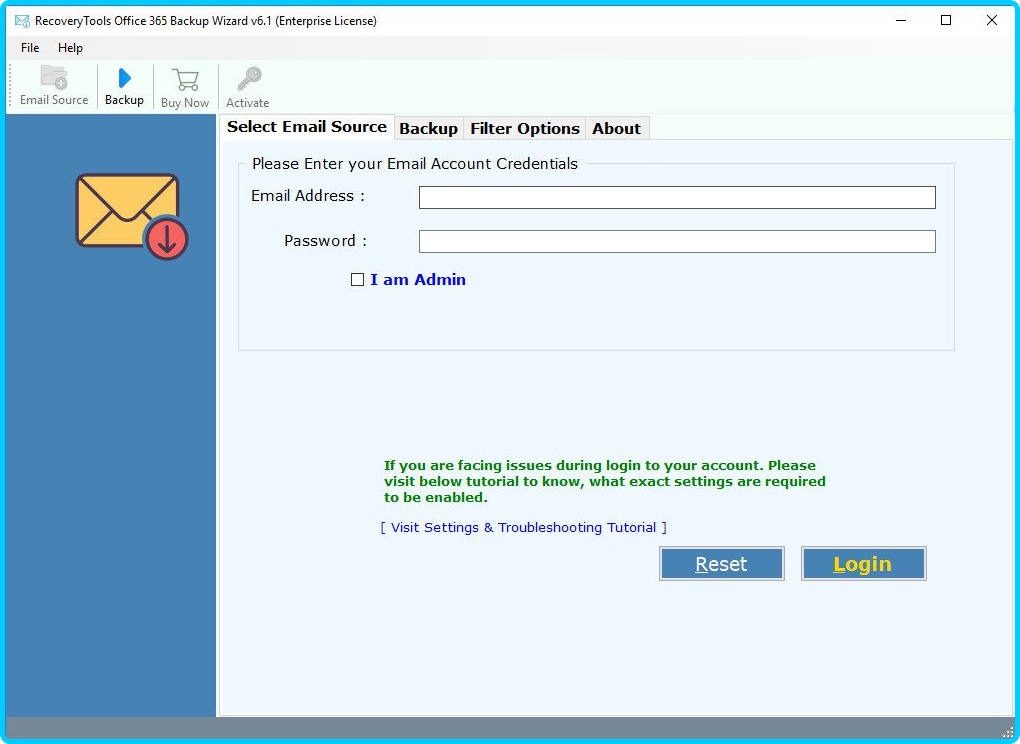Click the Backup play icon in toolbar

[124, 79]
